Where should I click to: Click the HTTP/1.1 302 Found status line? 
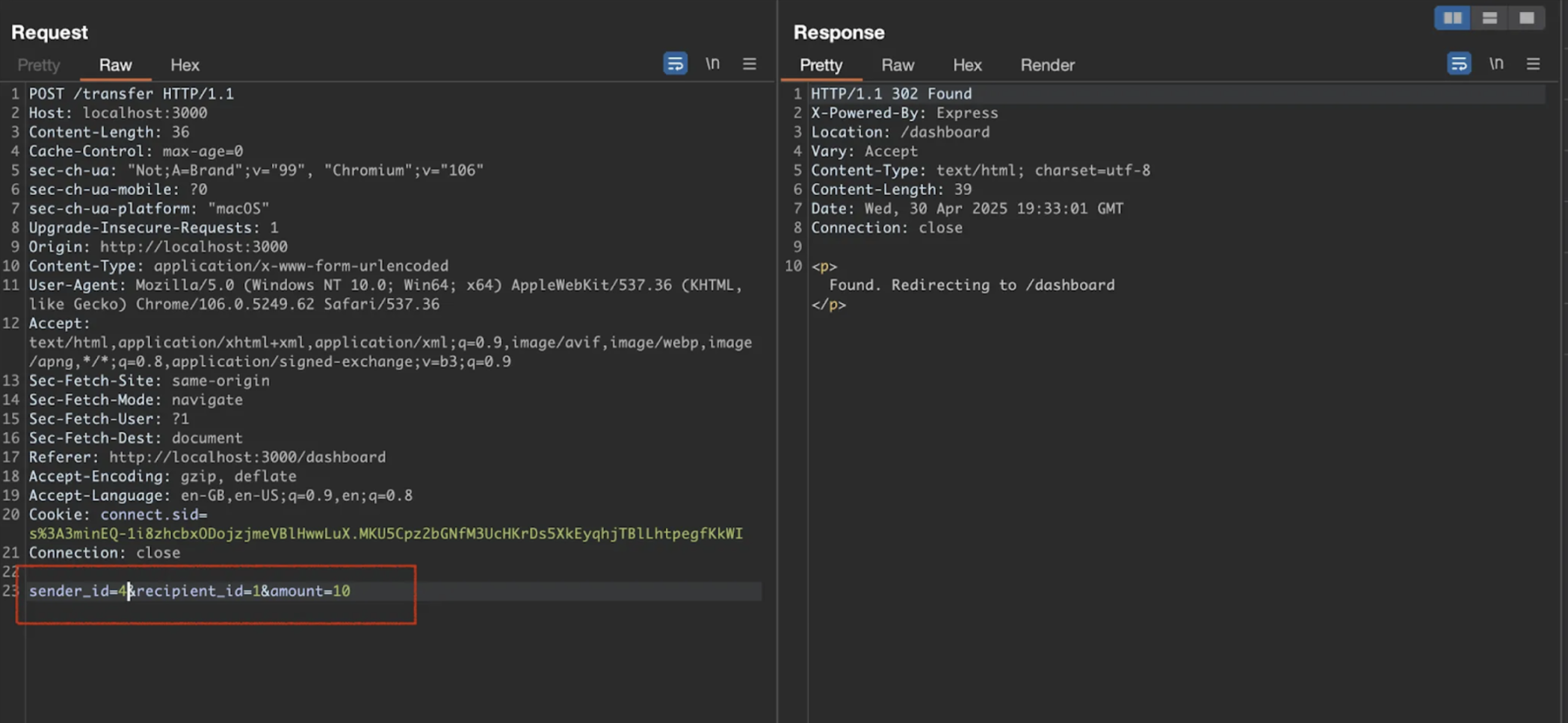(x=892, y=94)
